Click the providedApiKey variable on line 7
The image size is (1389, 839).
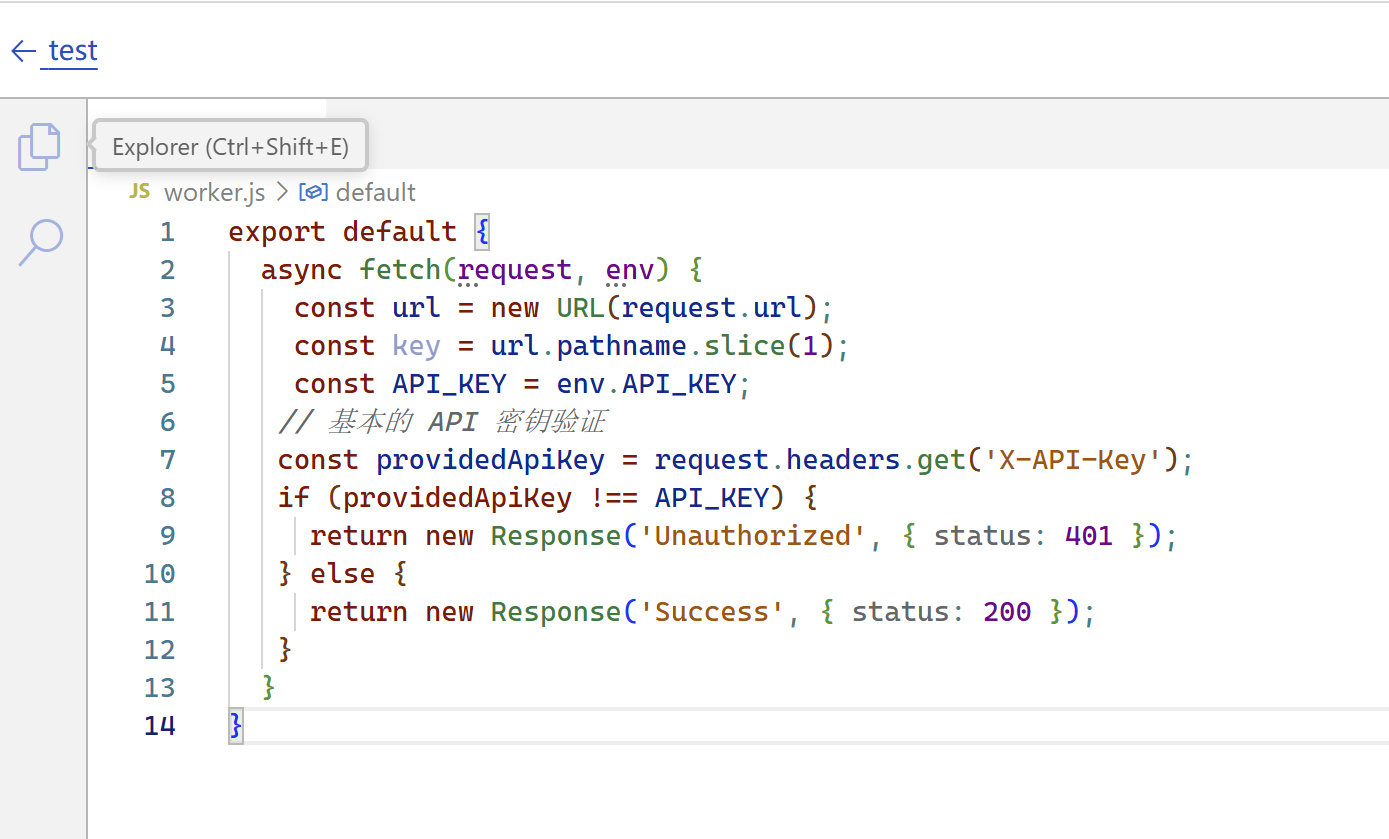pyautogui.click(x=490, y=460)
